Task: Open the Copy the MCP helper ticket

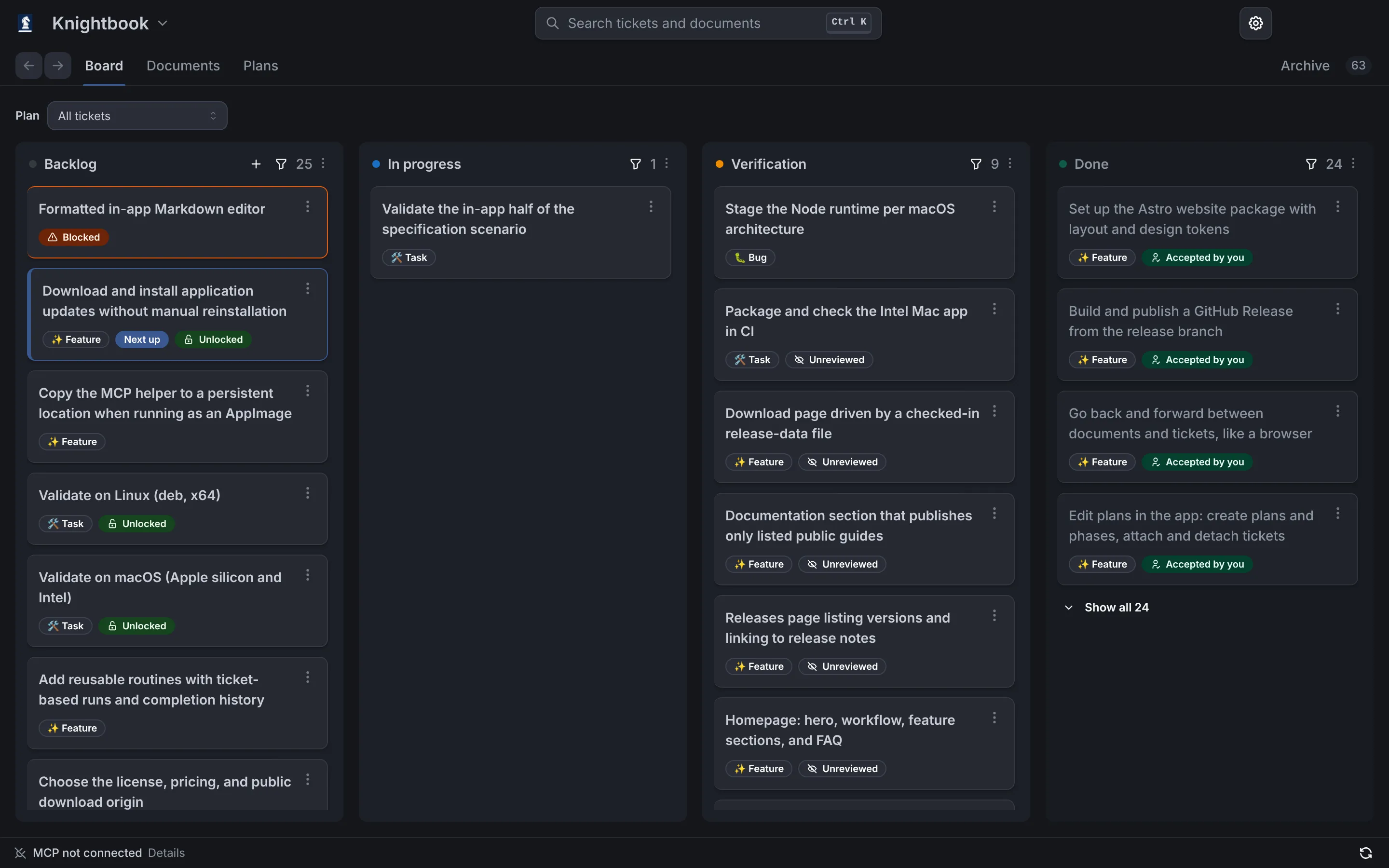Action: pyautogui.click(x=177, y=417)
